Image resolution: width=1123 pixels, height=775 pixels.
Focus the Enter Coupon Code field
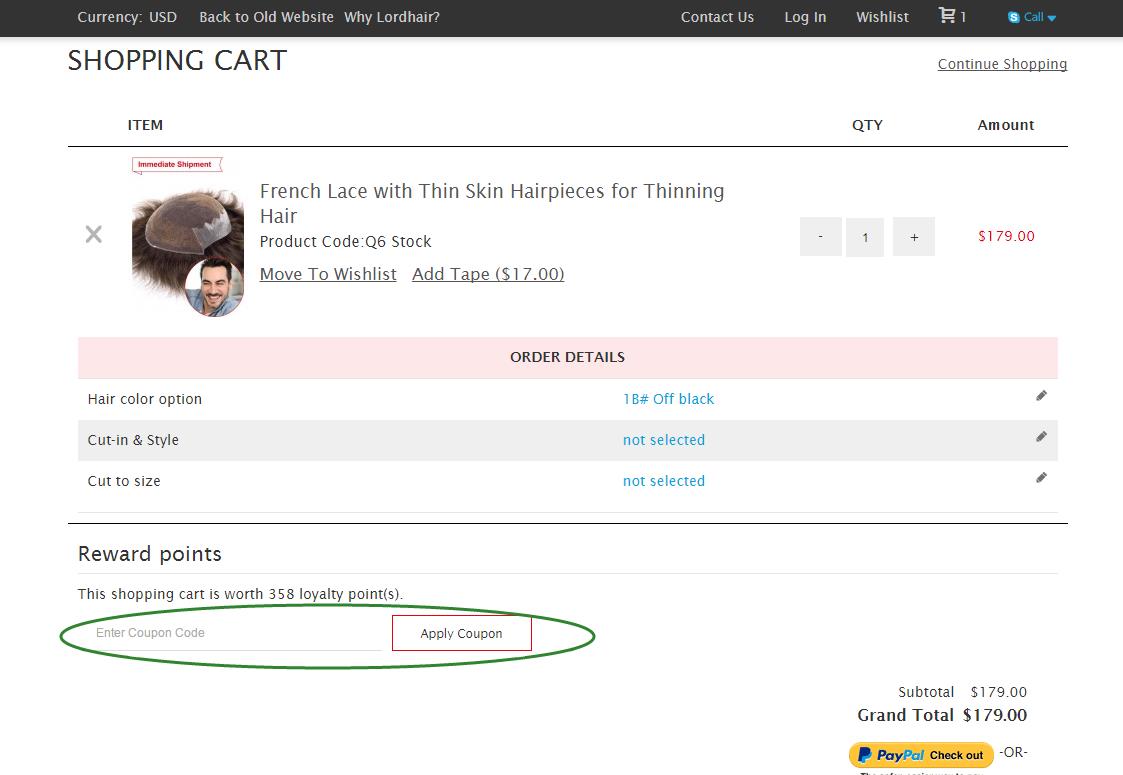click(x=235, y=633)
